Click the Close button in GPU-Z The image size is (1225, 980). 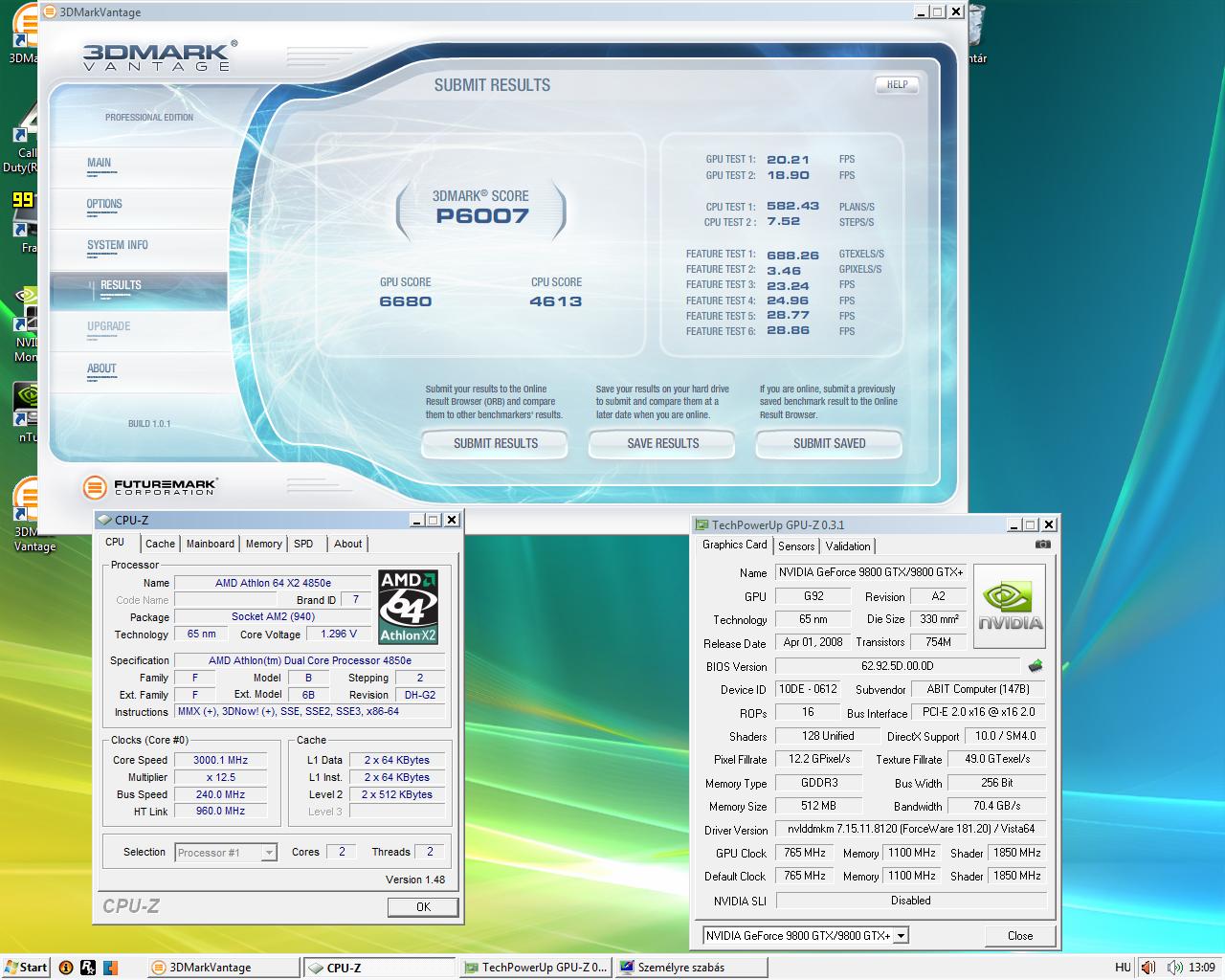click(x=1020, y=936)
